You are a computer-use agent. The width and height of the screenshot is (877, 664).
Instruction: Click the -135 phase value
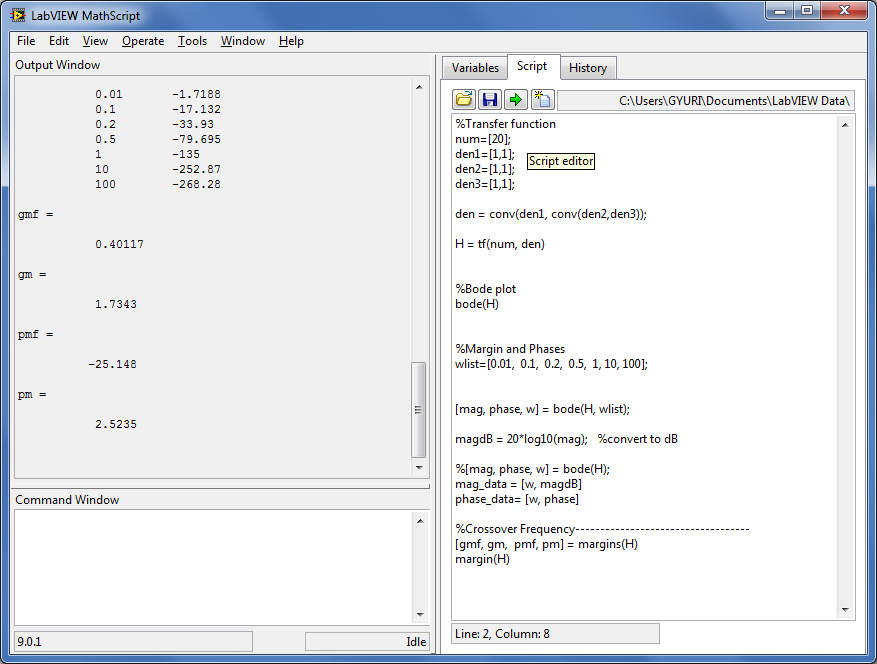coord(186,154)
